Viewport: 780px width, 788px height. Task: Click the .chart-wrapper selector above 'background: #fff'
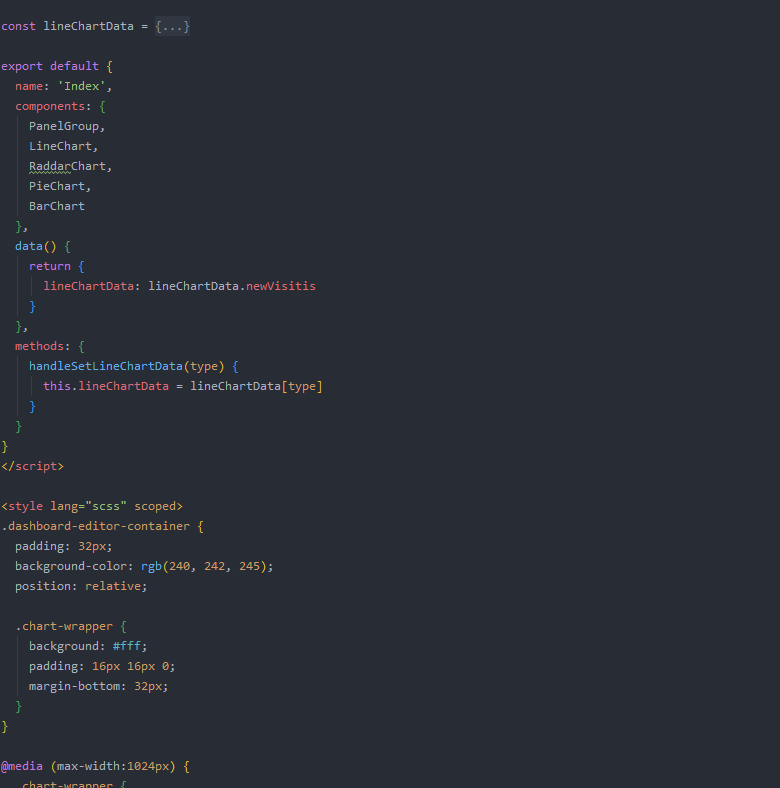[64, 626]
